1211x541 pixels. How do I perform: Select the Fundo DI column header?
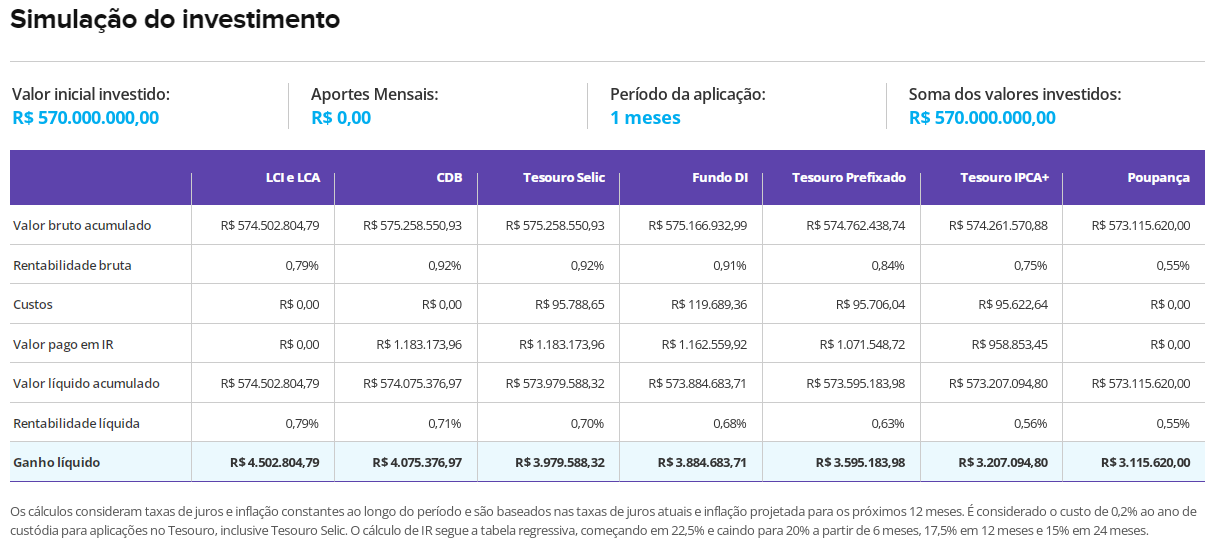click(719, 178)
